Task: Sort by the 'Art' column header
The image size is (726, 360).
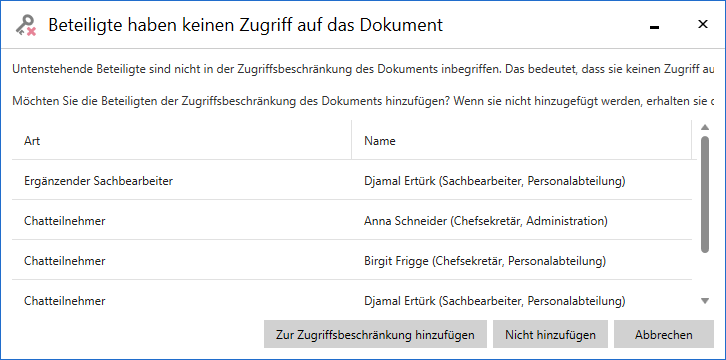Action: click(x=182, y=140)
